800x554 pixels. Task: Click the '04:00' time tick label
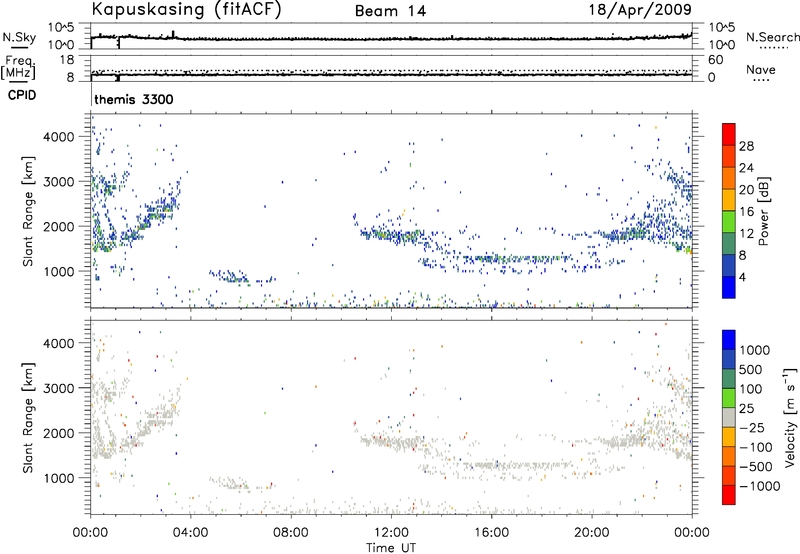pos(190,533)
